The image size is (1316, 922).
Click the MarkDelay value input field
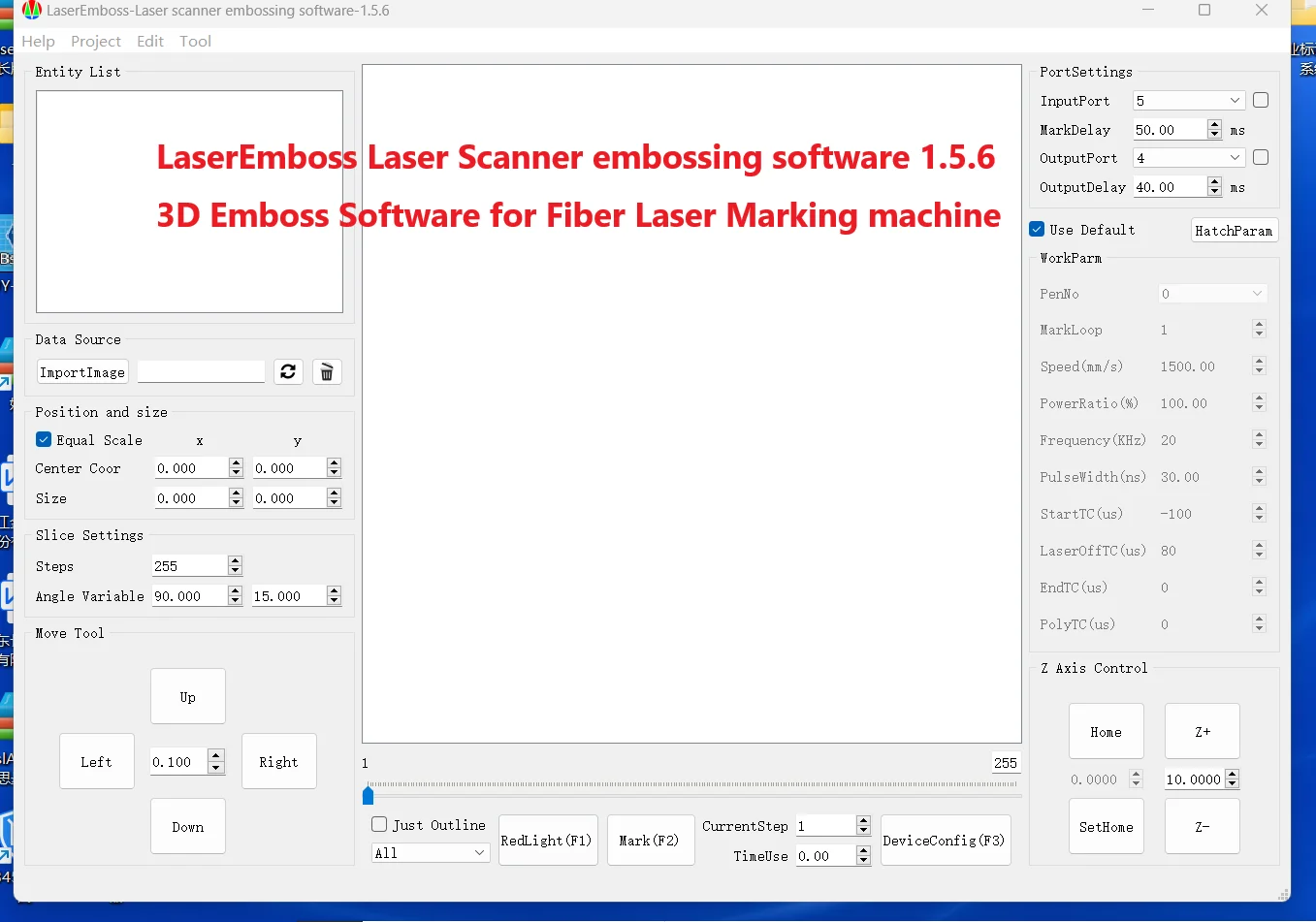[x=1171, y=129]
